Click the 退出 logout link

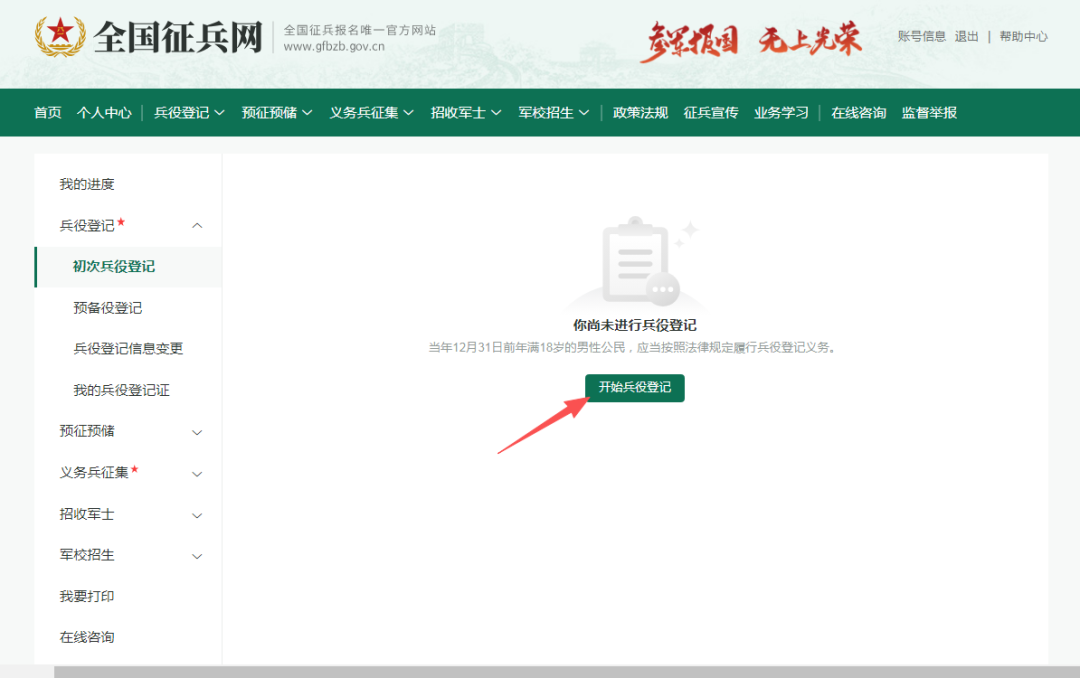tap(966, 35)
